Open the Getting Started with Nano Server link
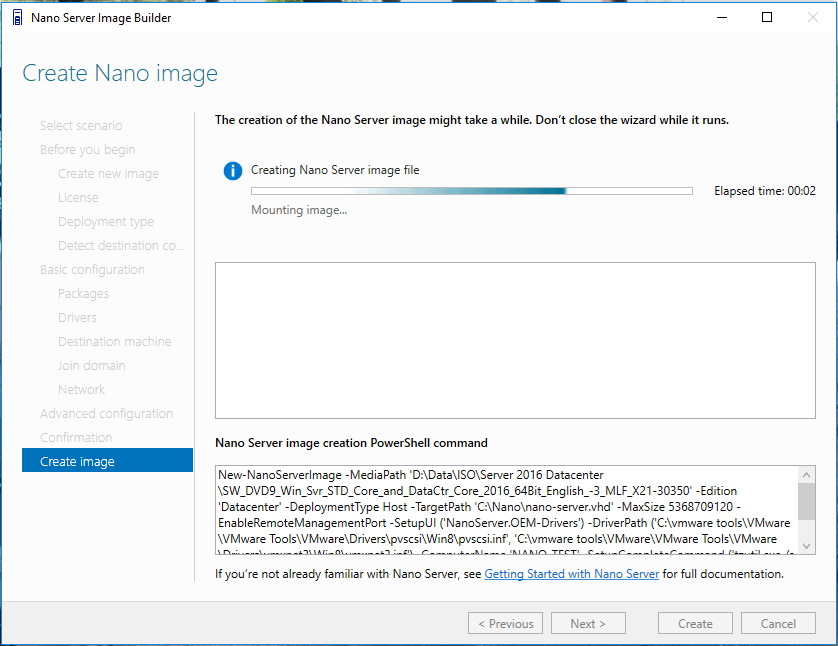 point(572,574)
